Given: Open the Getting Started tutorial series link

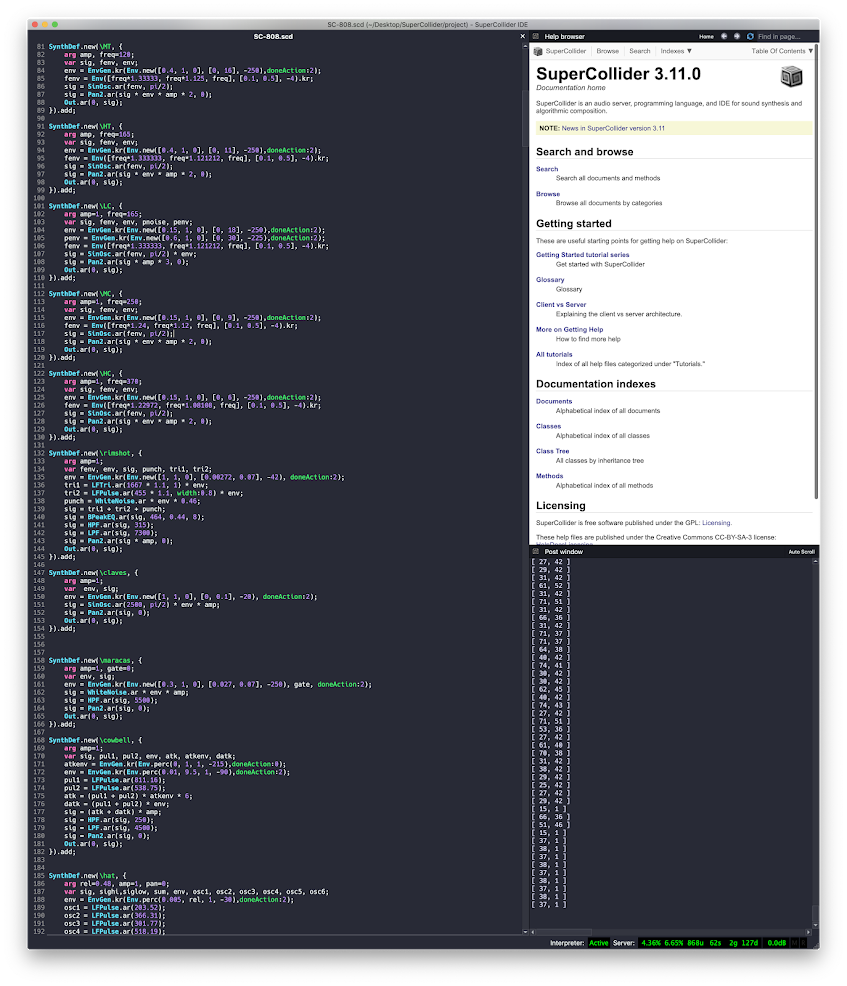Looking at the screenshot, I should point(582,254).
